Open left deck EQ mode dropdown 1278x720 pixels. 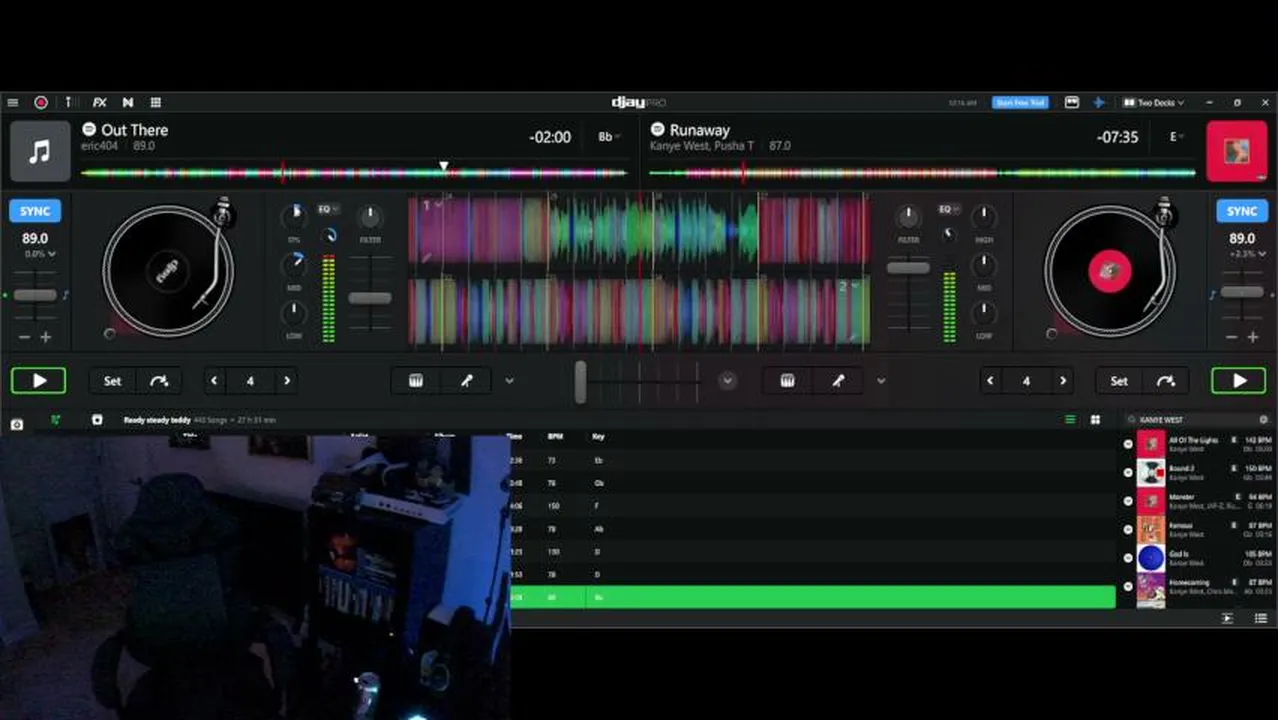coord(328,209)
